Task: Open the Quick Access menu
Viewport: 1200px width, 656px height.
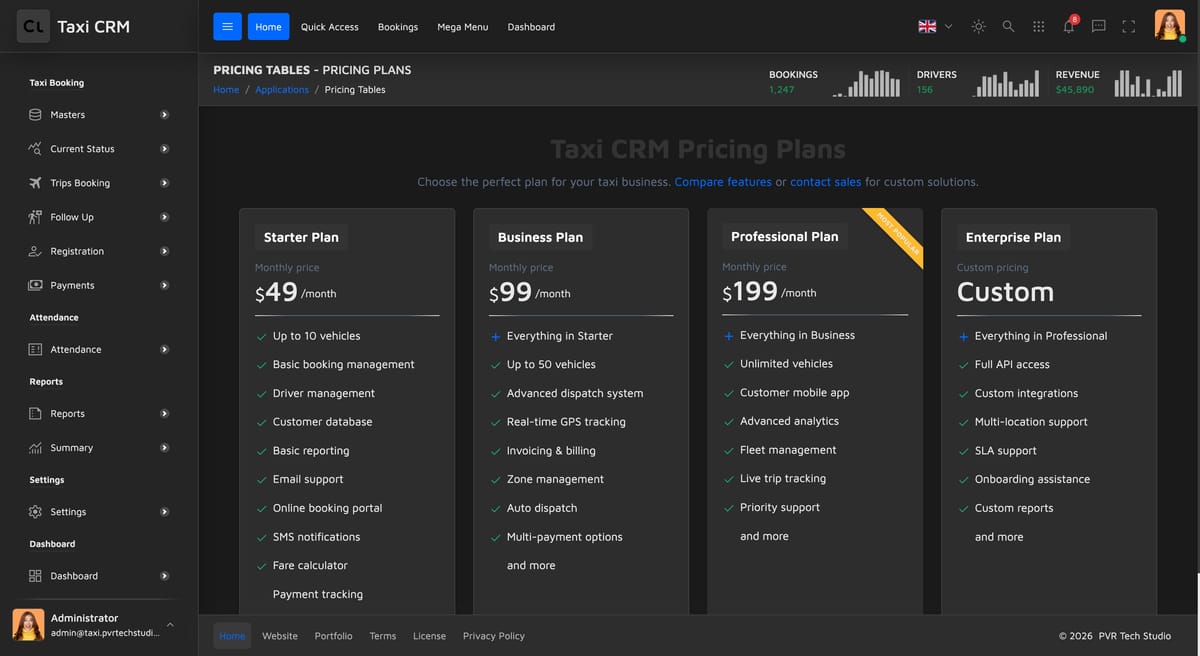Action: [330, 27]
